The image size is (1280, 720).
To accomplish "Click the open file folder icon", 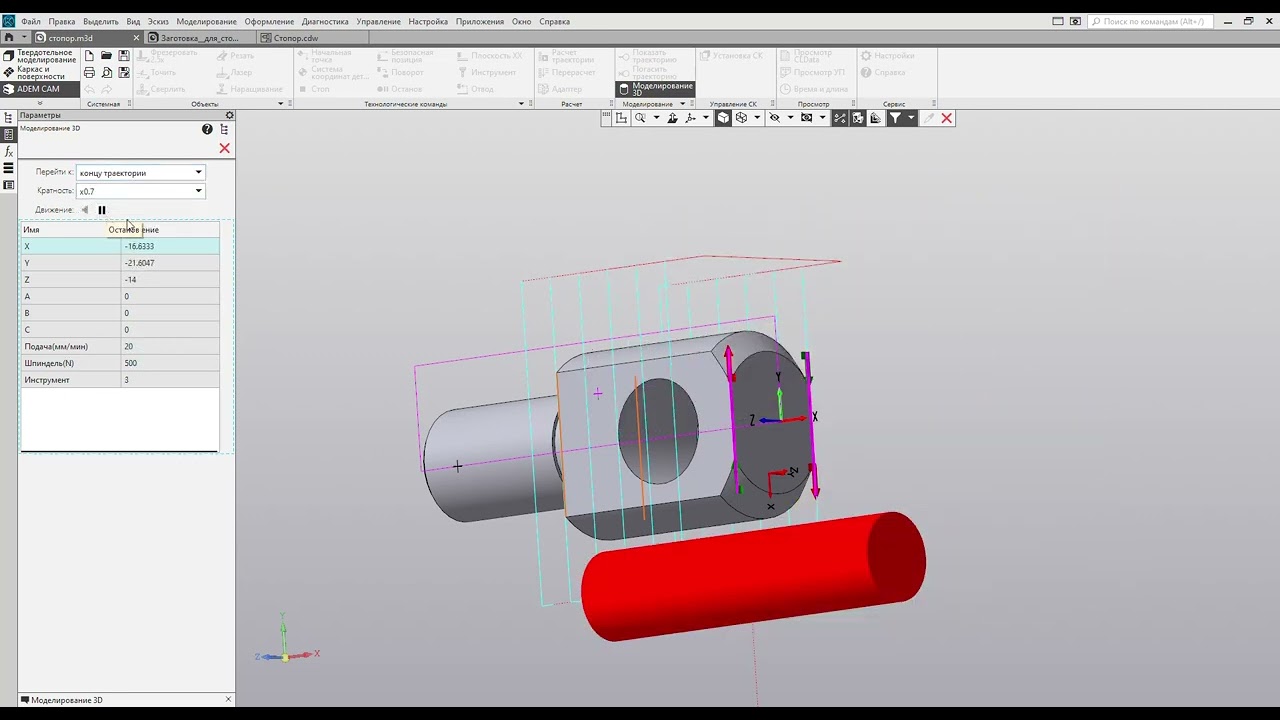I will pyautogui.click(x=106, y=56).
